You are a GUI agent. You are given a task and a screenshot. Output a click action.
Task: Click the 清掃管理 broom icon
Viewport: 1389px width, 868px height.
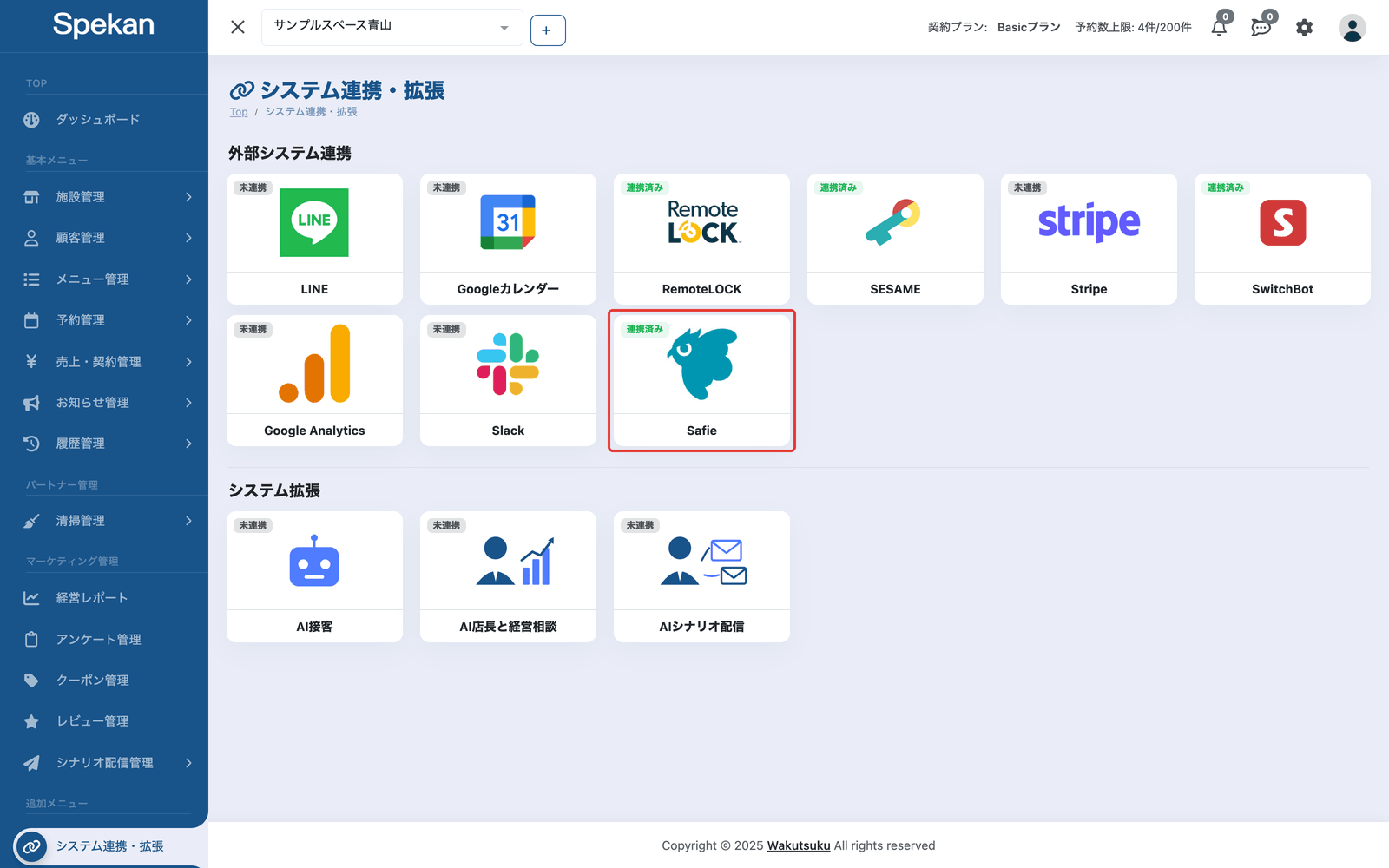31,521
